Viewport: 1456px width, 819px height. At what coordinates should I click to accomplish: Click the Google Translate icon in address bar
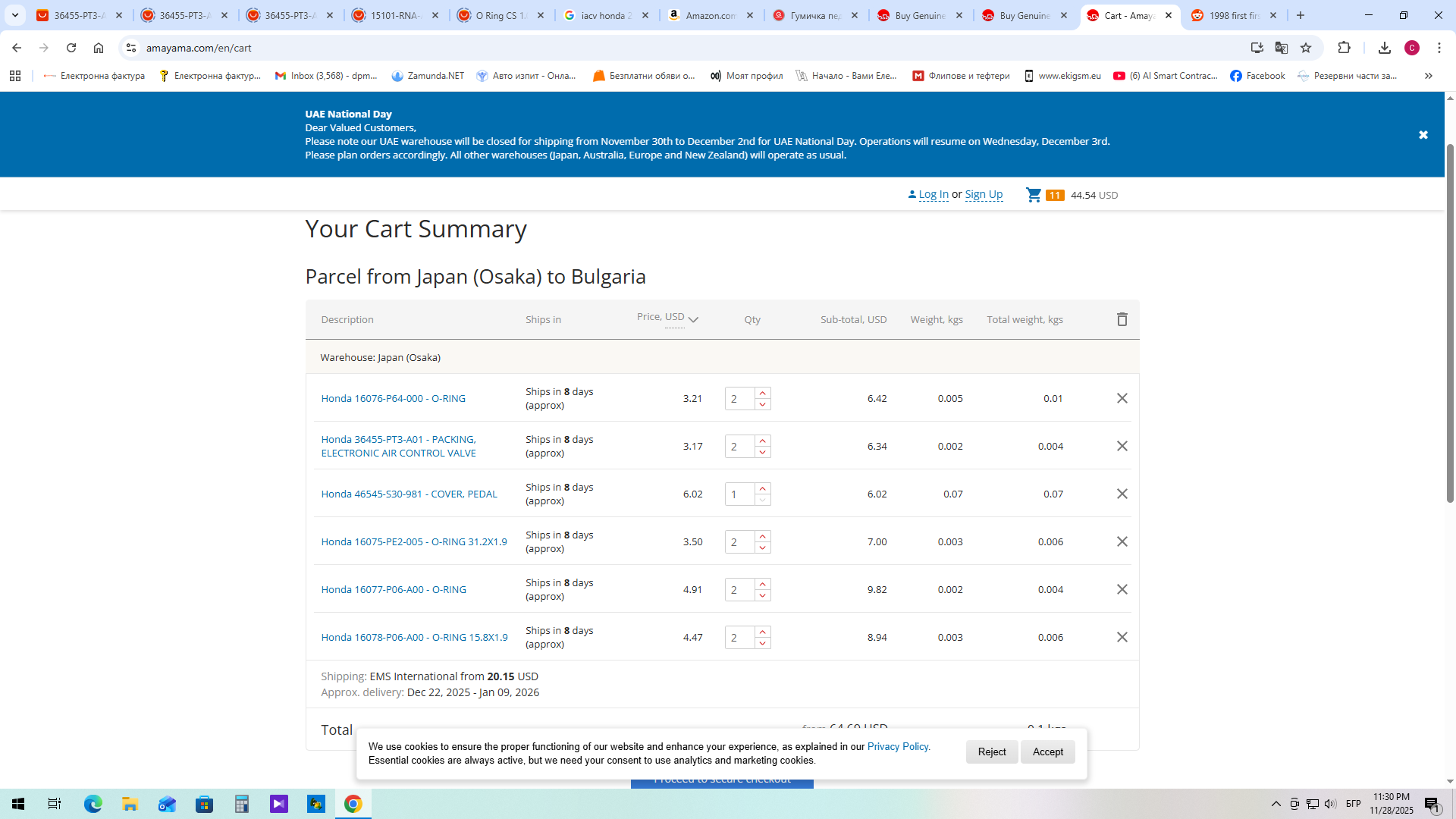(1281, 48)
